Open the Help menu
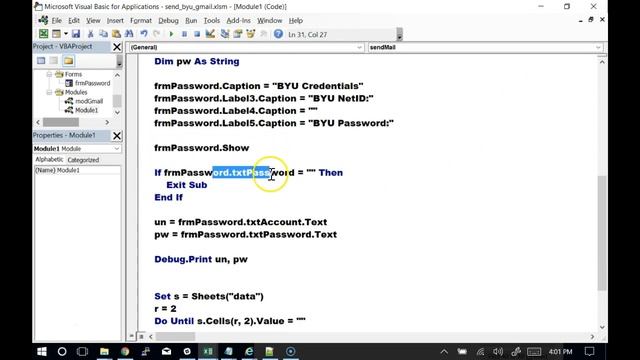Screen dimensions: 640x360 click(x=296, y=20)
